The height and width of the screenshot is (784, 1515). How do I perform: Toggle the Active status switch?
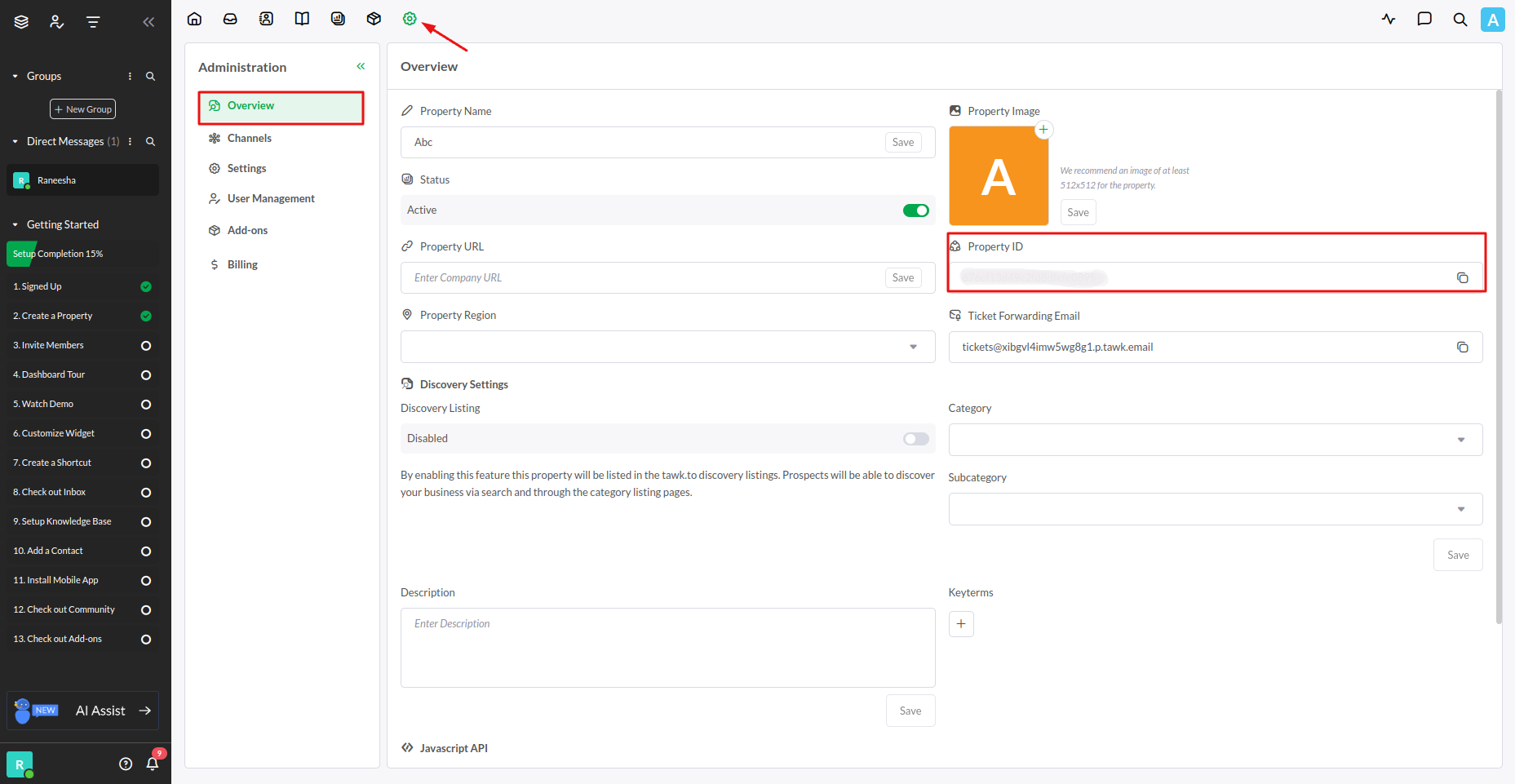(x=915, y=210)
